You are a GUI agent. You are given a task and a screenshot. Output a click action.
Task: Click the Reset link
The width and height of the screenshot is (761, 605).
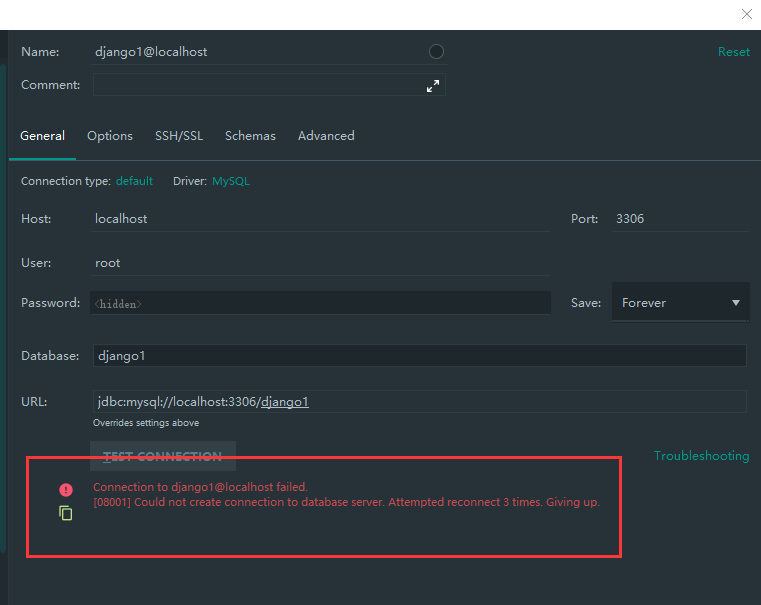(733, 51)
